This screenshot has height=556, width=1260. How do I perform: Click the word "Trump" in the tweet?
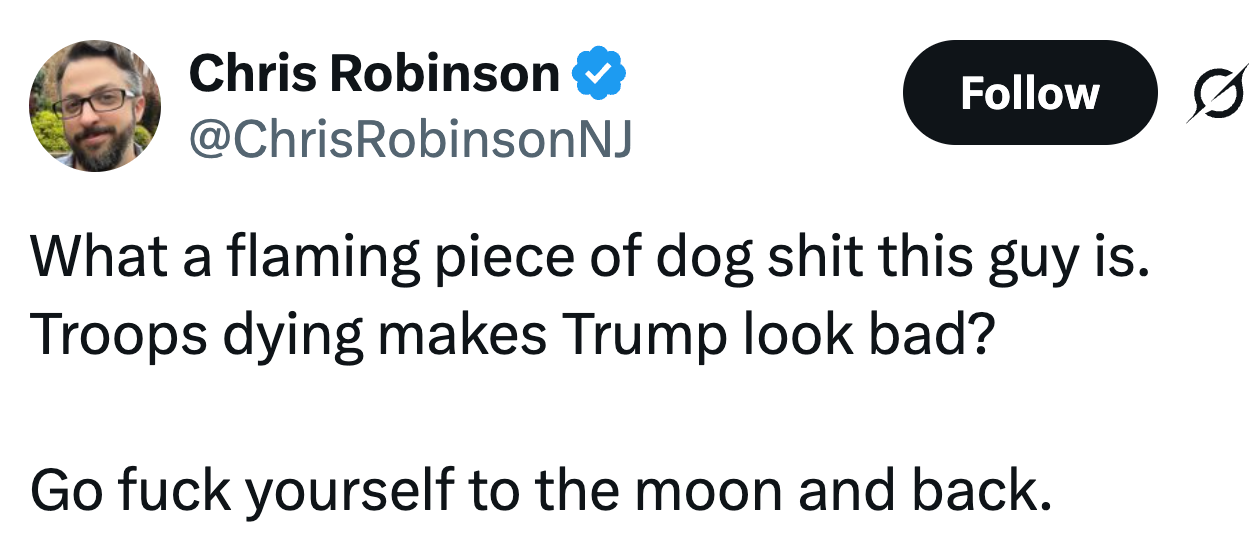point(630,336)
